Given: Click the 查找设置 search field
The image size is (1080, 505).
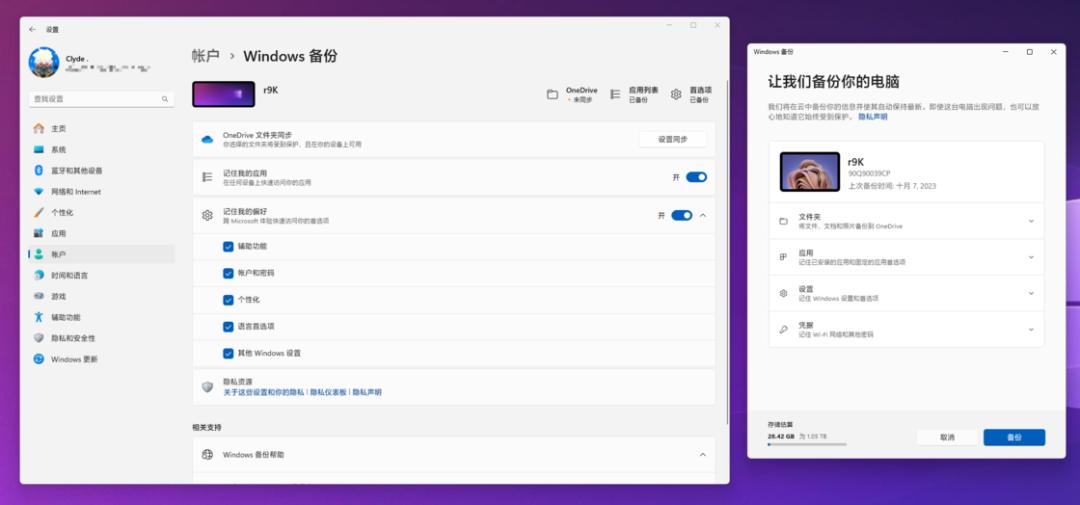Looking at the screenshot, I should point(101,99).
